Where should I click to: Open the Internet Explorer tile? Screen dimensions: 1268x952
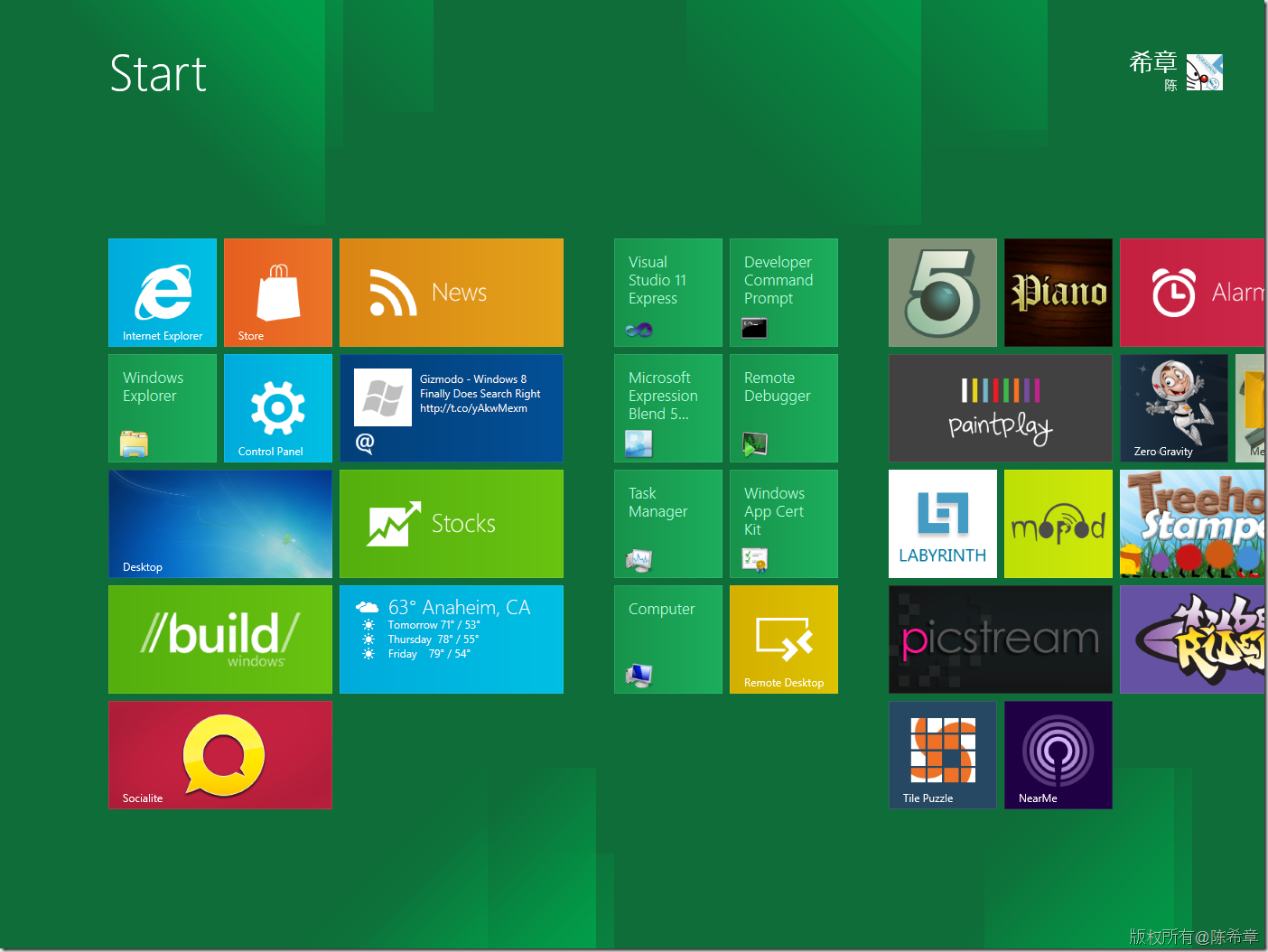point(163,293)
